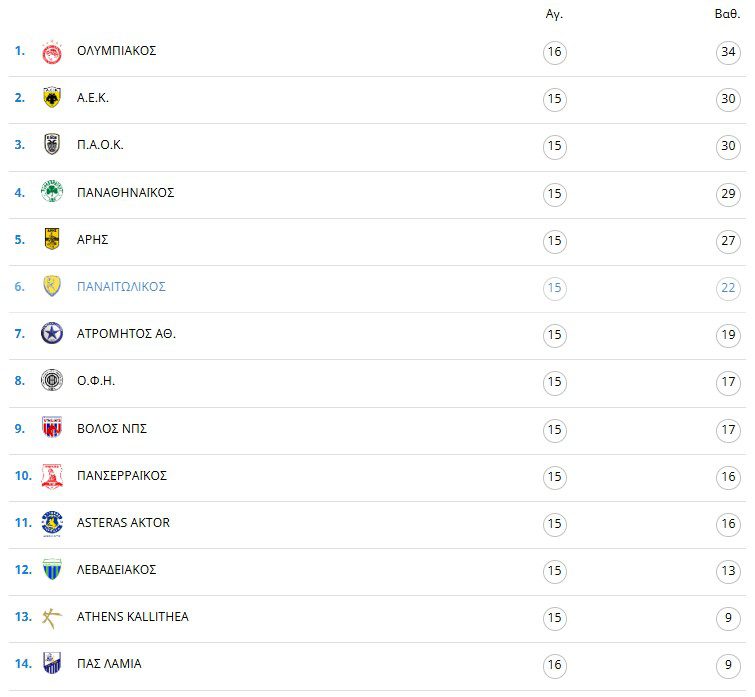Click Olympiacos games played badge 16
Image resolution: width=755 pixels, height=697 pixels.
tap(555, 52)
